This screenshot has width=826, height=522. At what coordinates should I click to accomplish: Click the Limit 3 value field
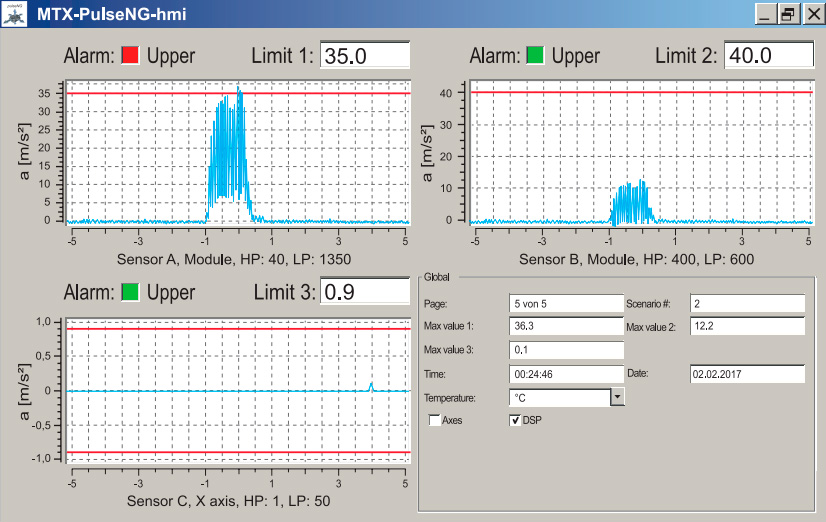365,293
